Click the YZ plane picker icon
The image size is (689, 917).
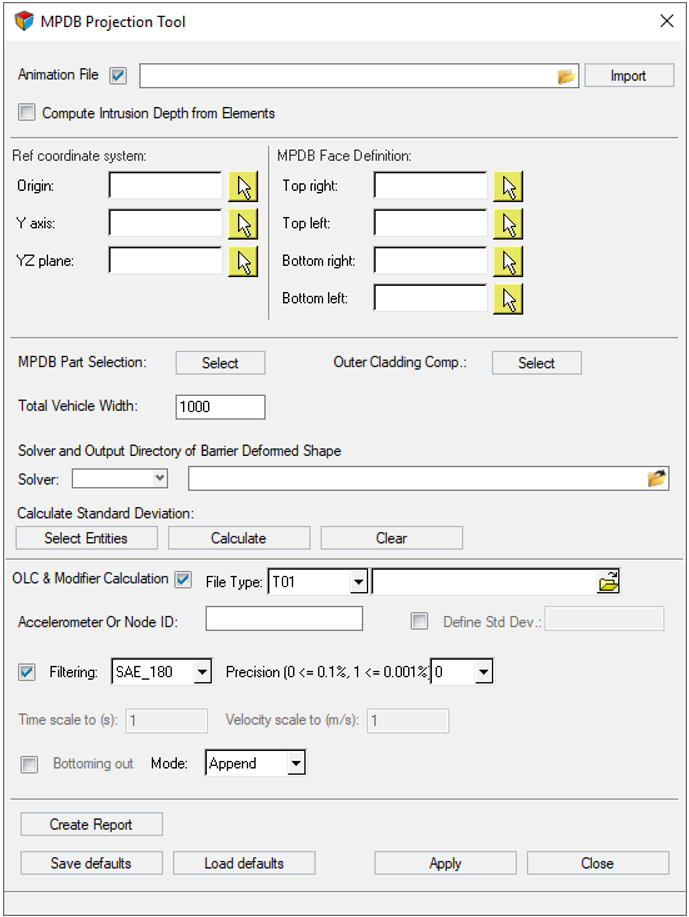(x=242, y=261)
